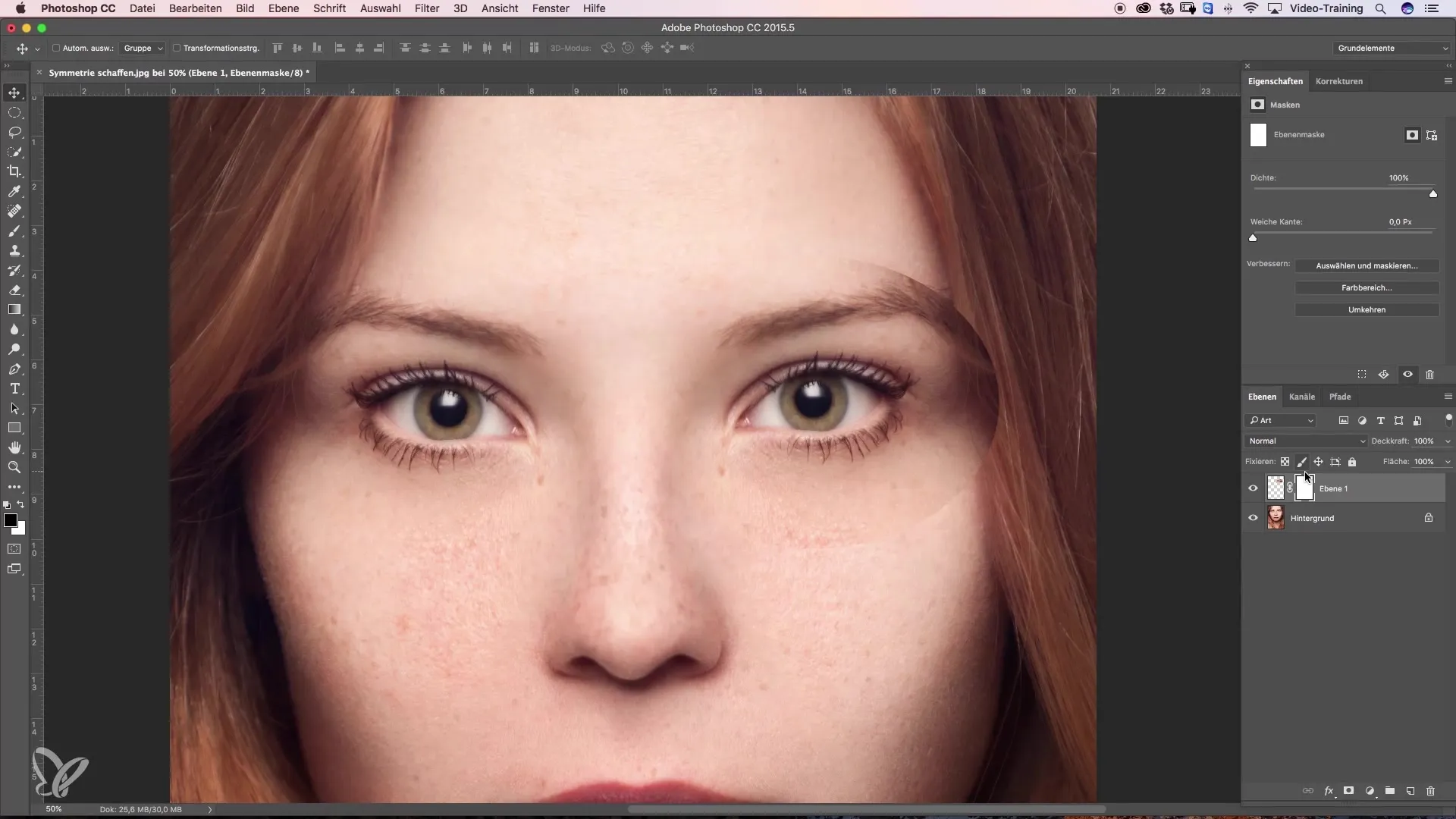The width and height of the screenshot is (1456, 819).
Task: Open the Normal blend mode dropdown
Action: click(x=1306, y=441)
